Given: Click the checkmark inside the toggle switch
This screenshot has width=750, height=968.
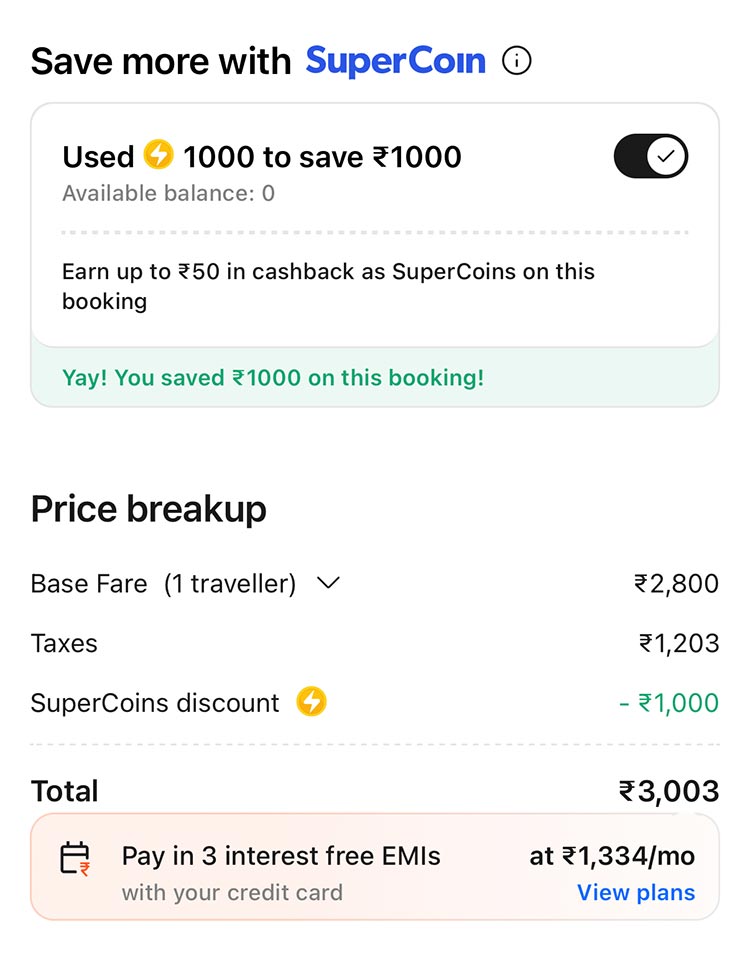Looking at the screenshot, I should tap(668, 156).
